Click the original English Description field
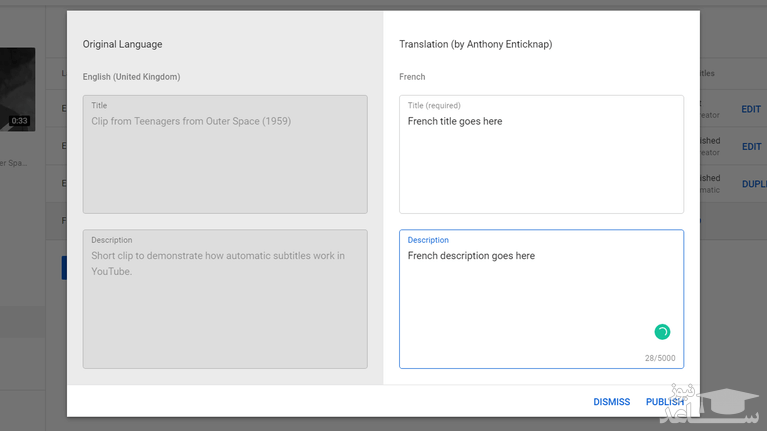The image size is (767, 431). click(225, 299)
